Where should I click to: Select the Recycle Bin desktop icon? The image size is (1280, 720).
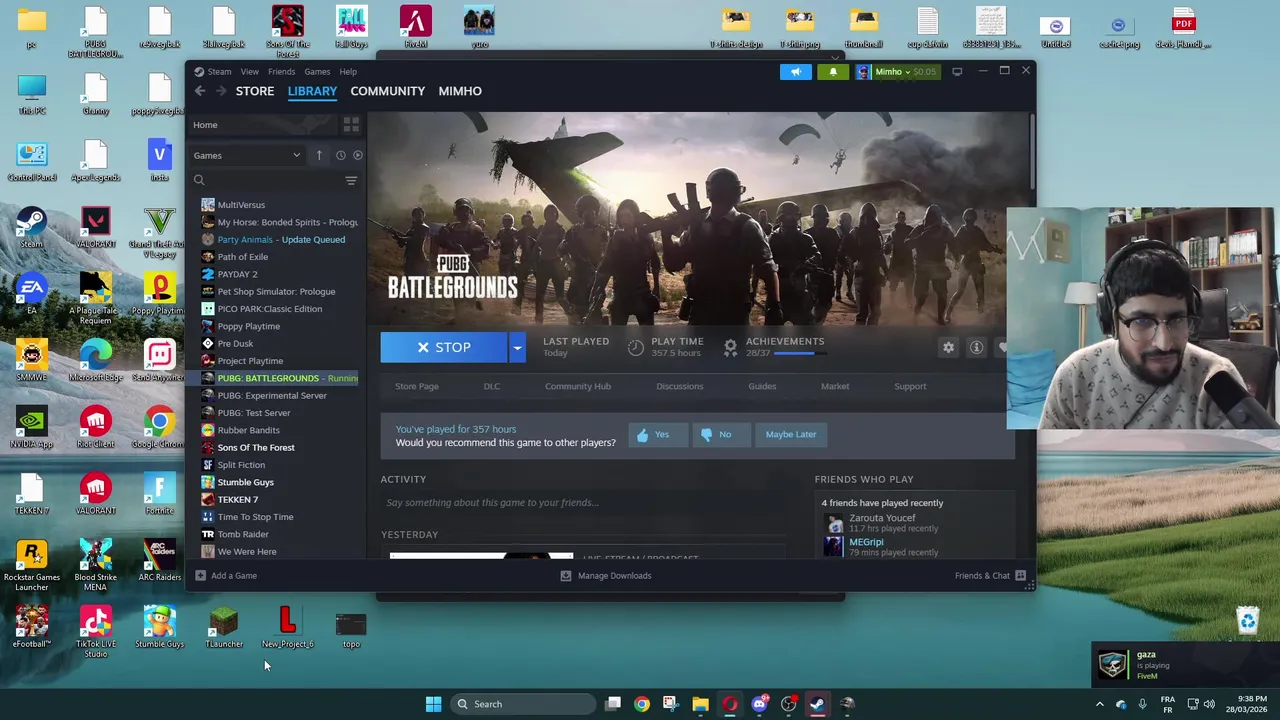pos(1248,620)
